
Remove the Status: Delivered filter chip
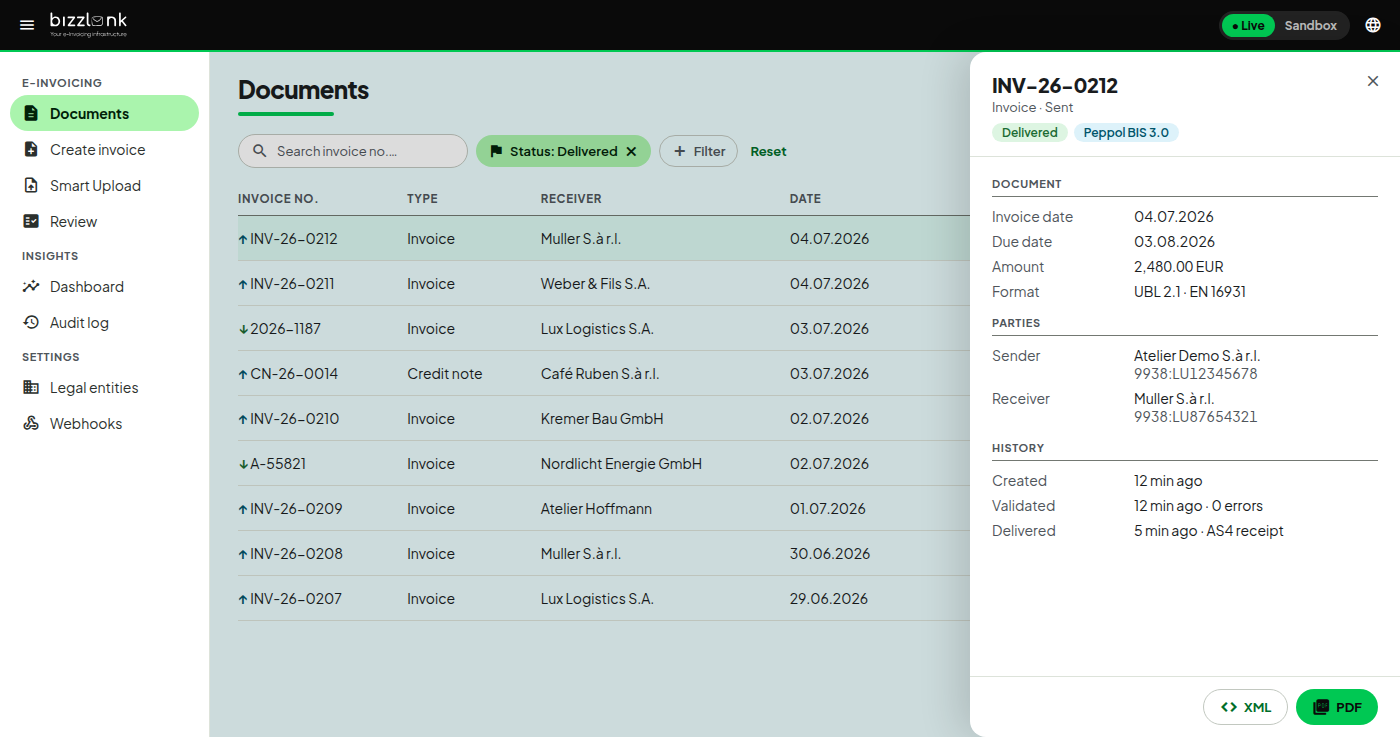pyautogui.click(x=631, y=151)
